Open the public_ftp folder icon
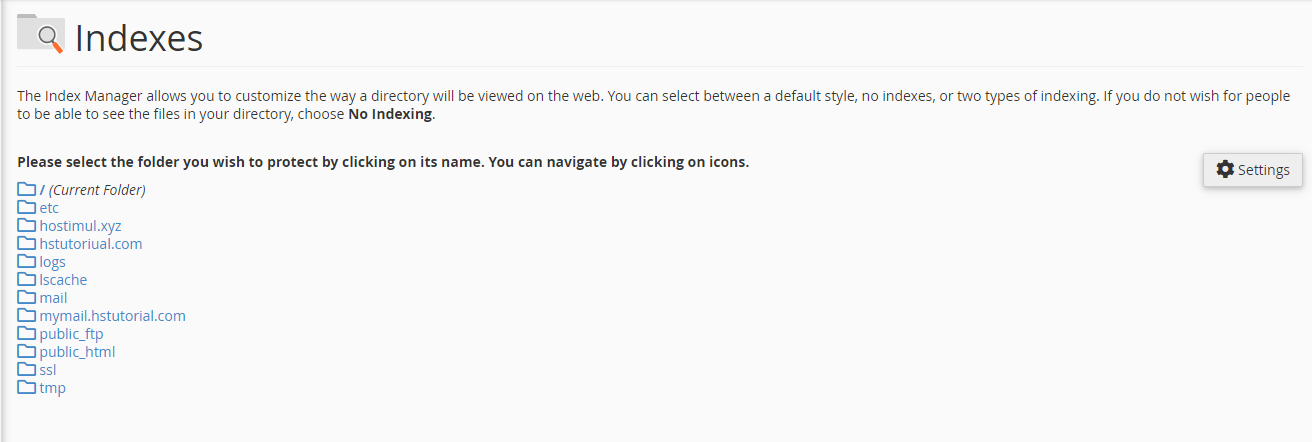The image size is (1312, 442). coord(27,334)
